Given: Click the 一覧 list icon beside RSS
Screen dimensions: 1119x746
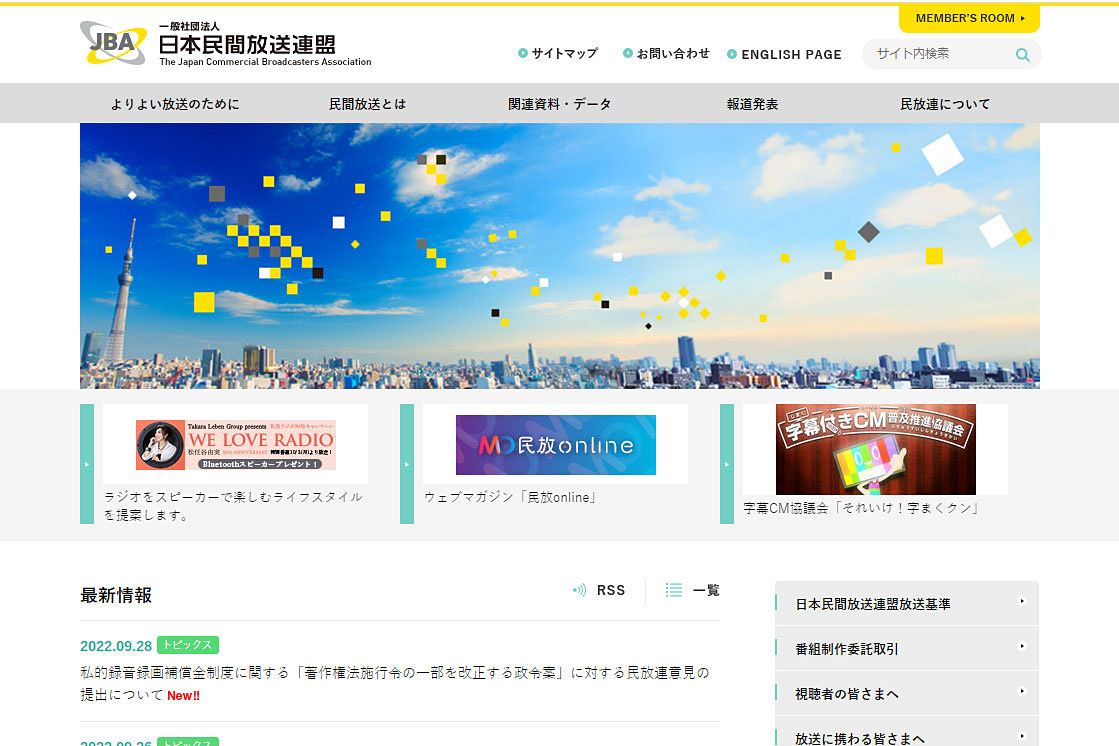Looking at the screenshot, I should [674, 590].
